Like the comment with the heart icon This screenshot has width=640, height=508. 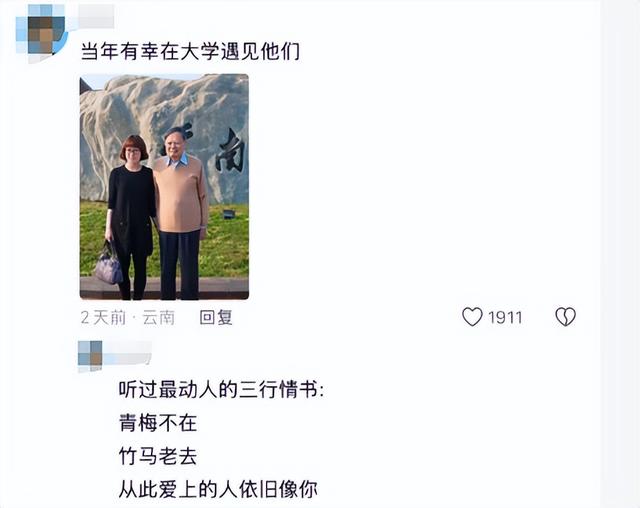coord(472,317)
